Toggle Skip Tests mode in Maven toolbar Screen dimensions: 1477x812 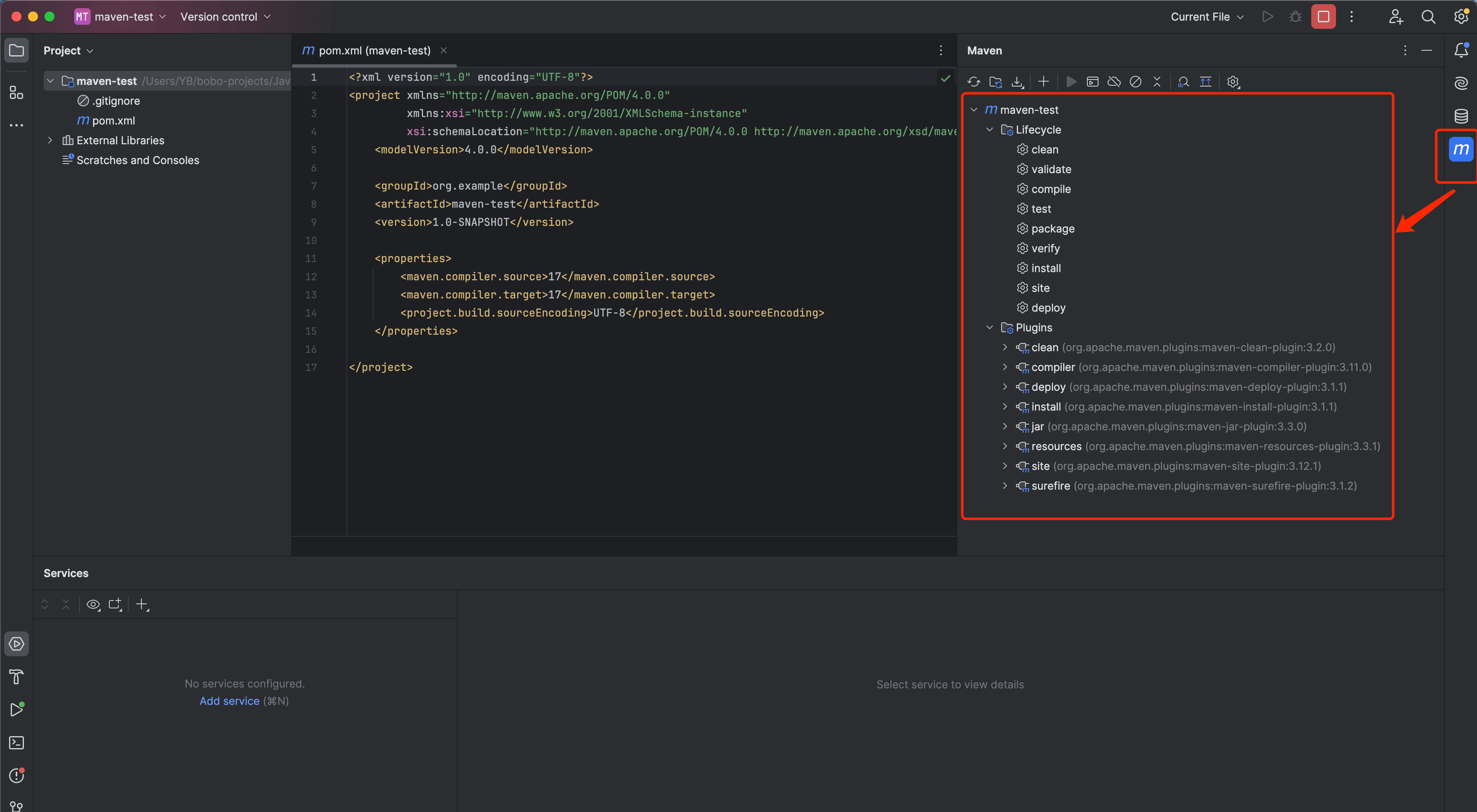click(x=1135, y=82)
